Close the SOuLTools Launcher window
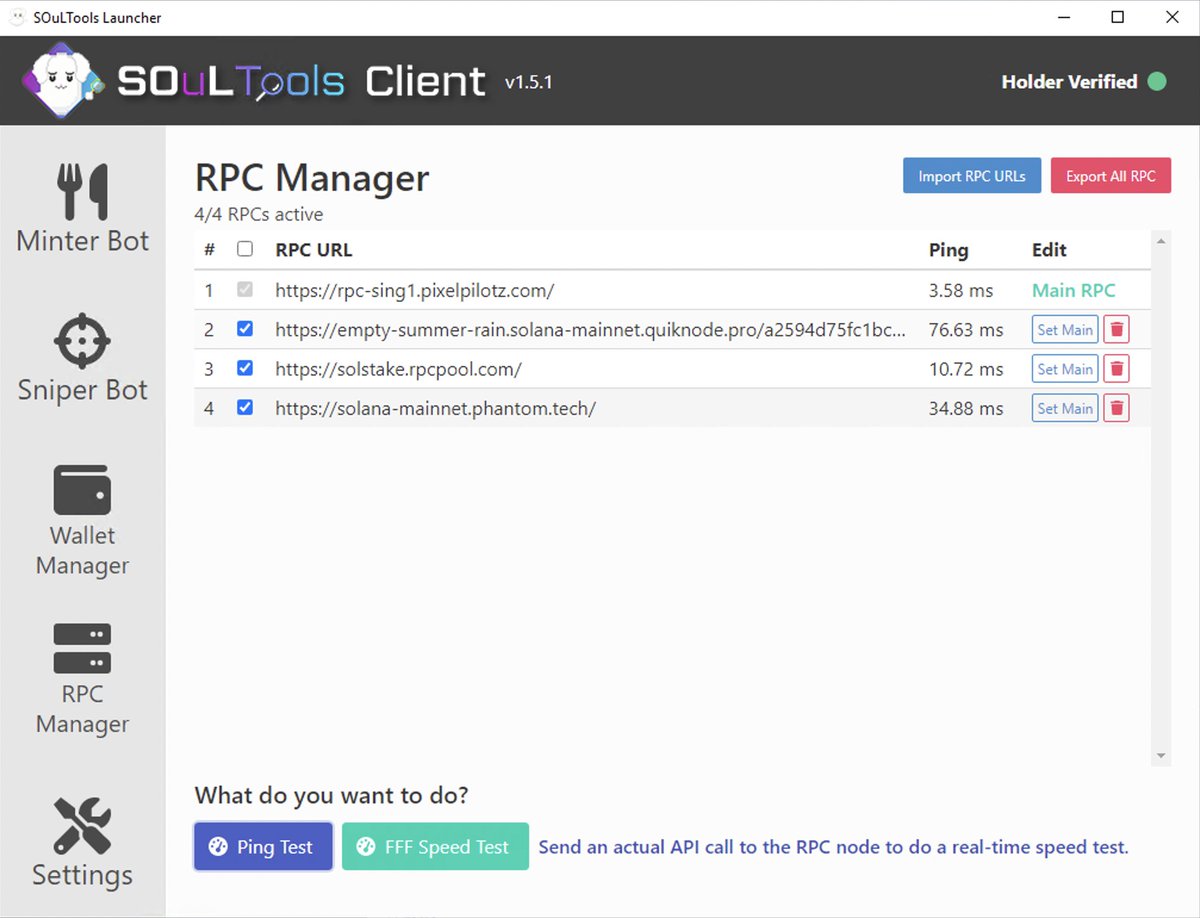 tap(1172, 17)
